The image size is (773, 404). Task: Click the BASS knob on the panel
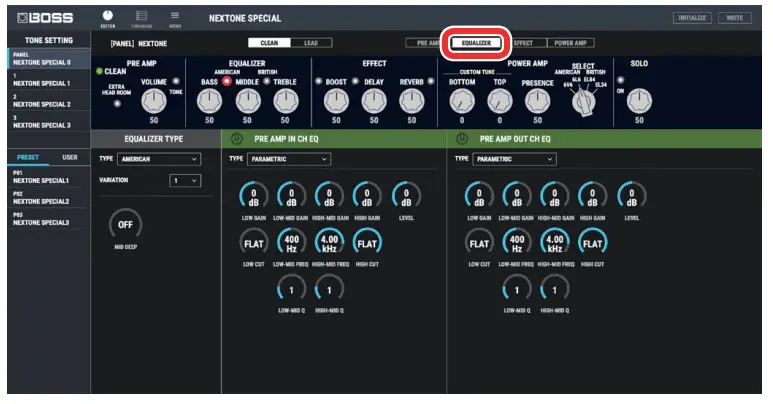pyautogui.click(x=210, y=101)
